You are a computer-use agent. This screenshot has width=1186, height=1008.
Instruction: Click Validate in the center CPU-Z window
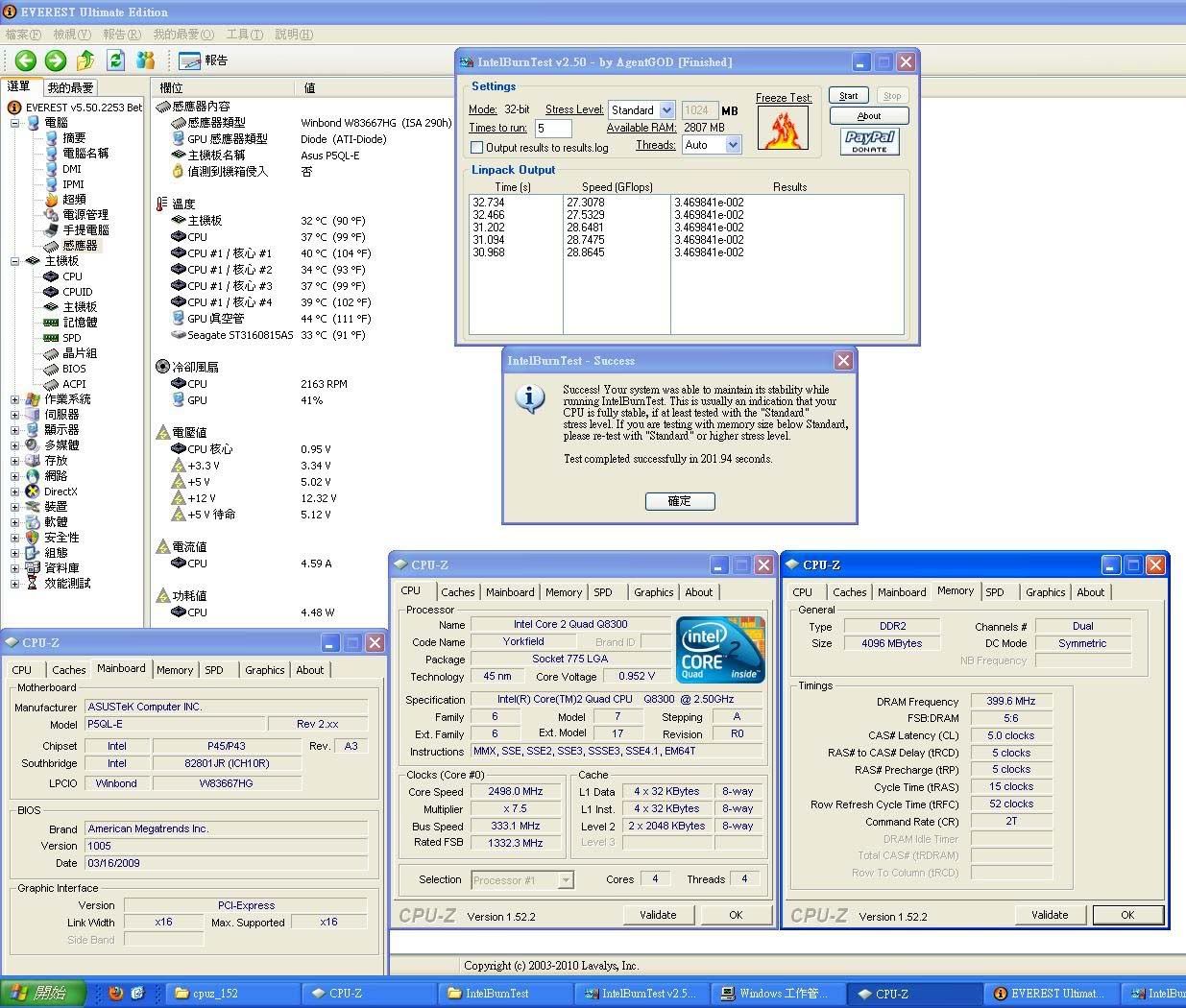click(658, 915)
